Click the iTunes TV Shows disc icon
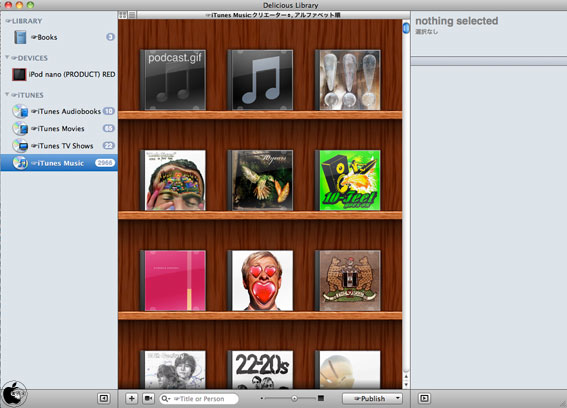The height and width of the screenshot is (408, 567). click(x=20, y=146)
